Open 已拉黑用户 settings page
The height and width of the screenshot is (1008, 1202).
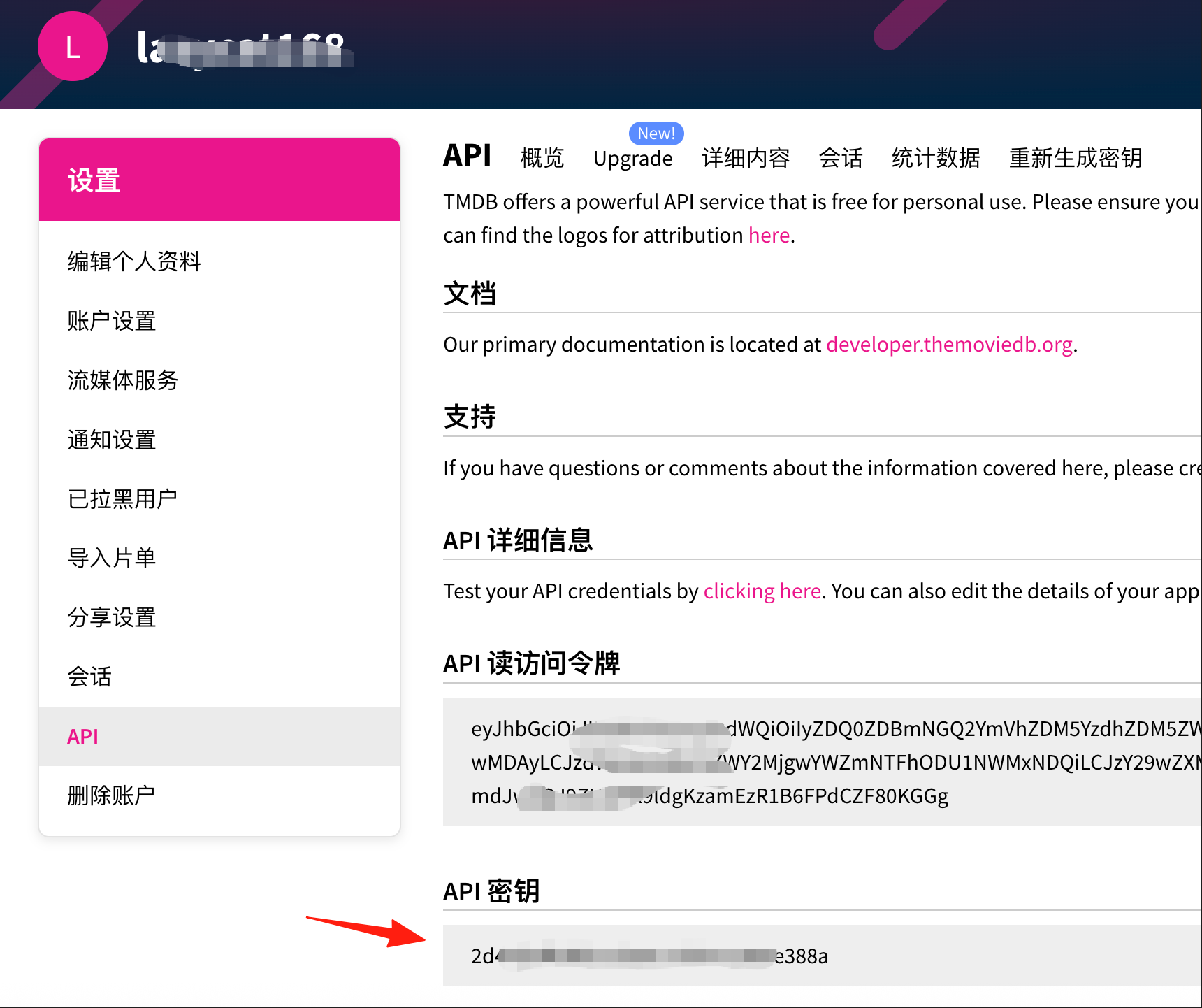(122, 498)
